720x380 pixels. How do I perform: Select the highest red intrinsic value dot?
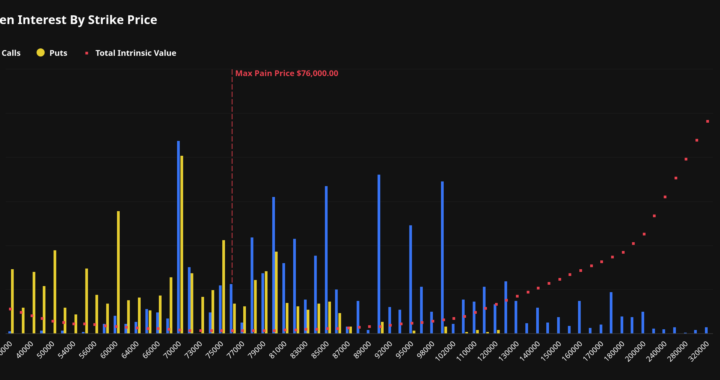pos(708,121)
